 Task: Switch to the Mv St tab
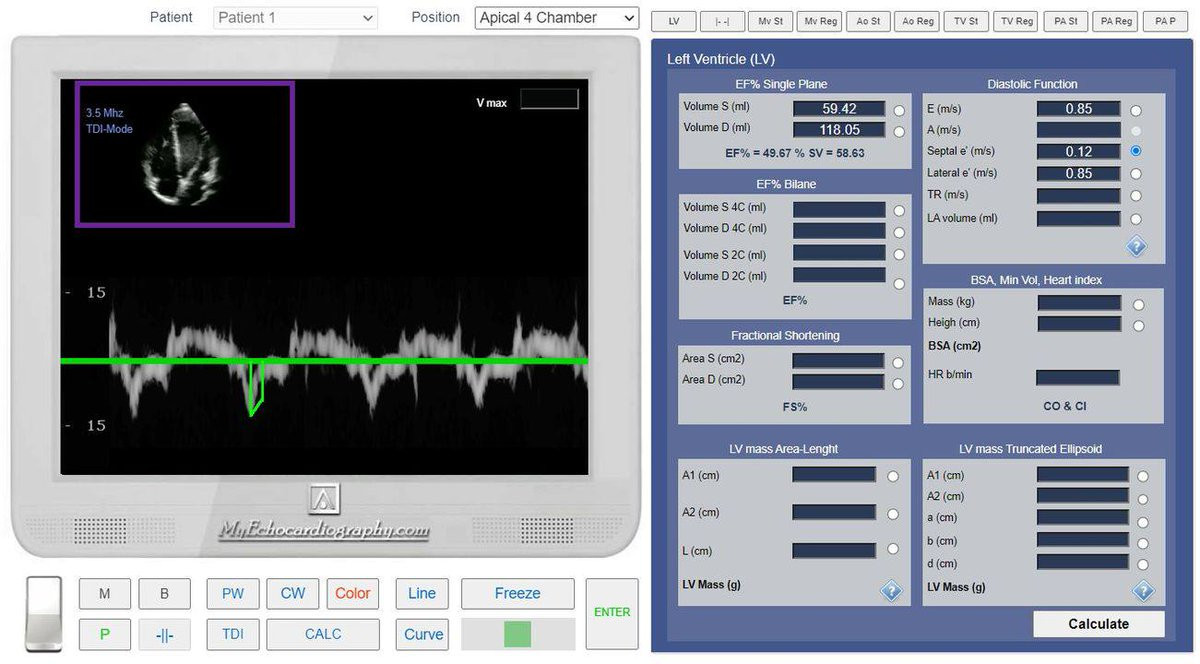click(771, 21)
